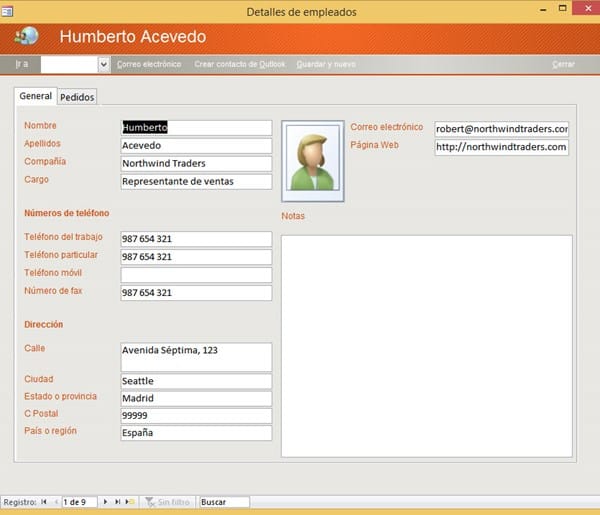Advance to the next record

click(106, 501)
